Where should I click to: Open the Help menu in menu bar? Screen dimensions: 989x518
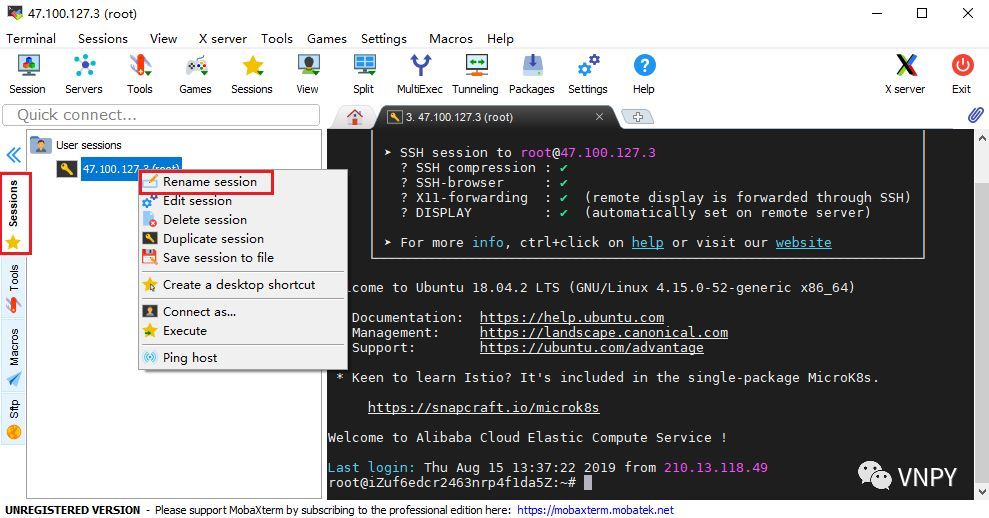click(500, 38)
